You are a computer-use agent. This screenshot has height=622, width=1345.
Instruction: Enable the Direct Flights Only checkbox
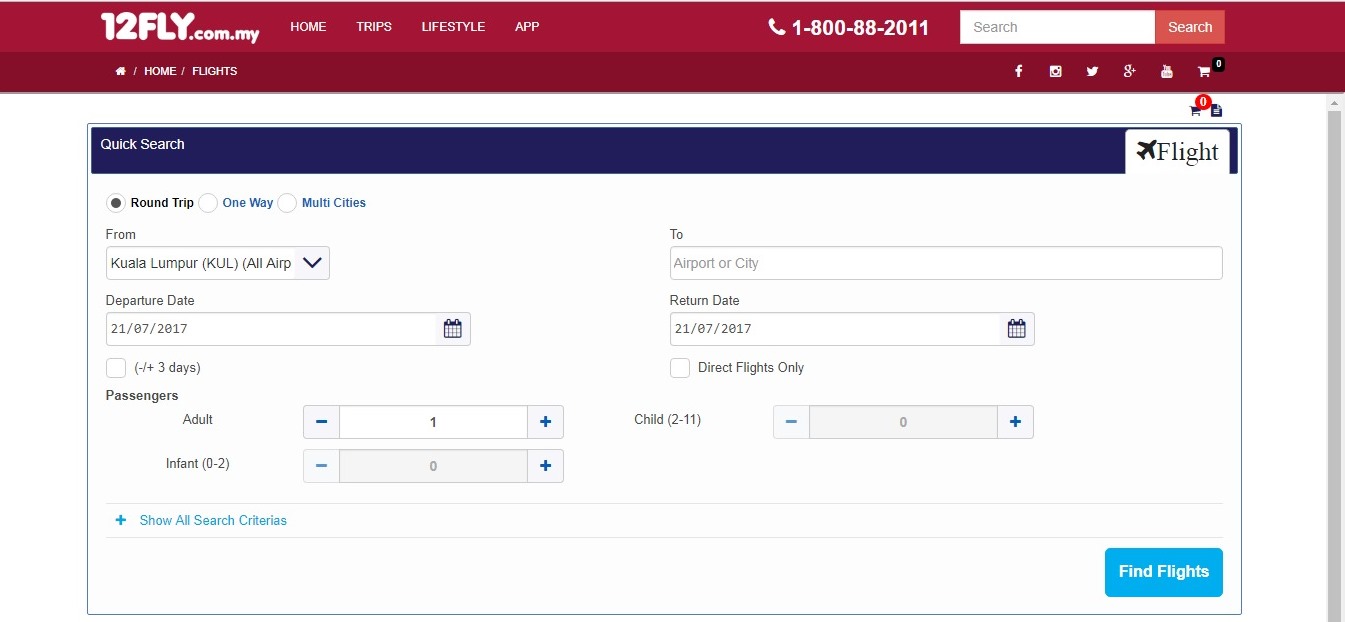tap(680, 368)
